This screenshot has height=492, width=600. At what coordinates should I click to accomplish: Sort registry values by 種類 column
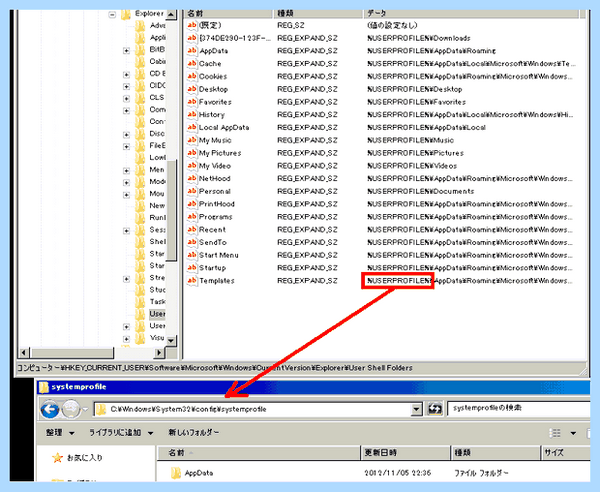click(318, 14)
